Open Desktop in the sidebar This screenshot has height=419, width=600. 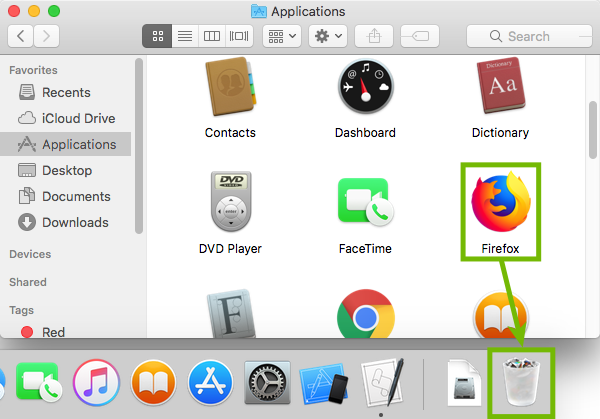pos(65,170)
